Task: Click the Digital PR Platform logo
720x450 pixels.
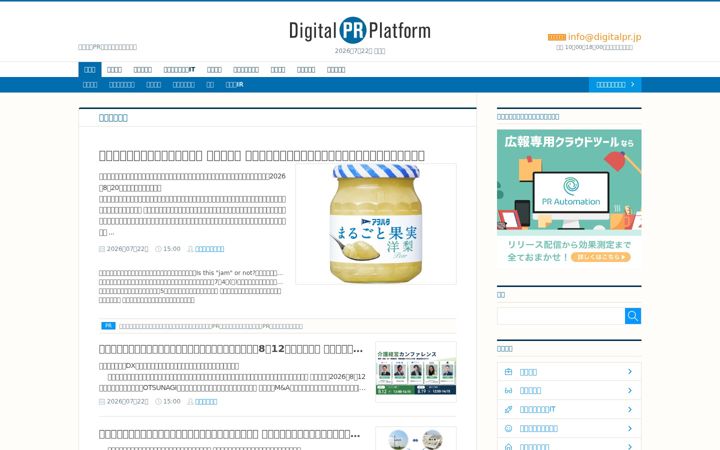Action: (360, 30)
